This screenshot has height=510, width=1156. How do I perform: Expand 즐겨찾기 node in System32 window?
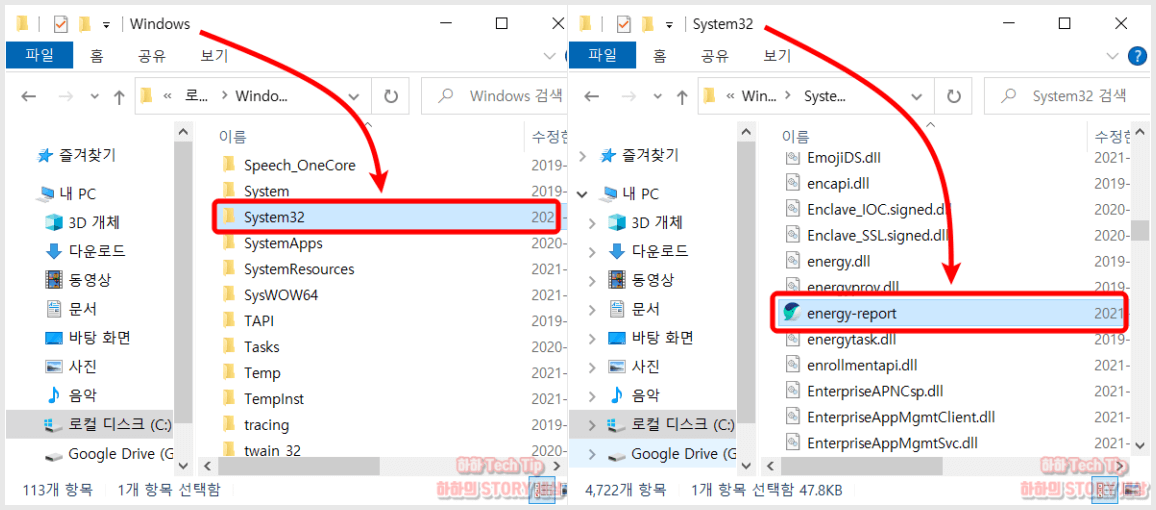pos(583,156)
